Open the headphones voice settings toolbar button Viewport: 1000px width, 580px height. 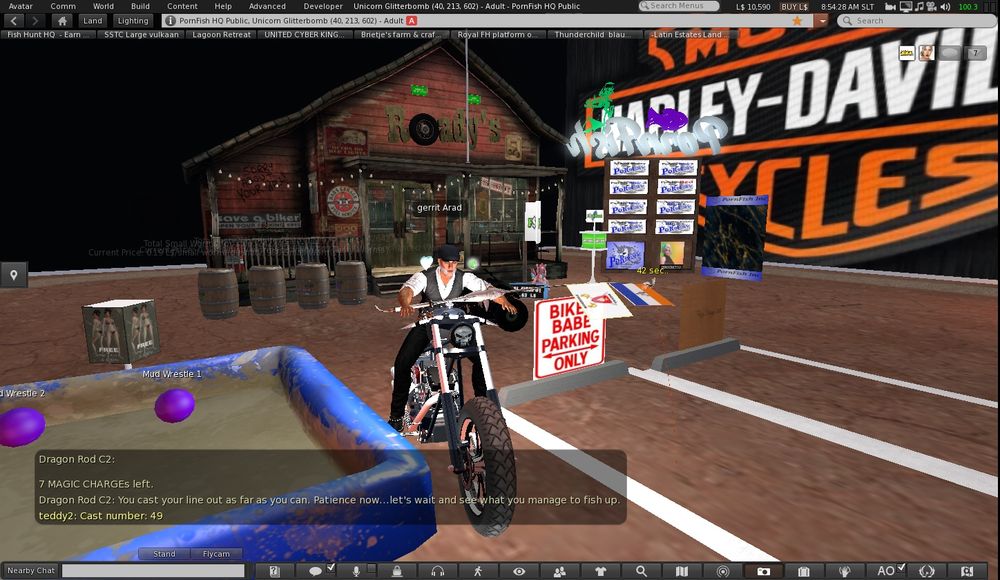[438, 571]
